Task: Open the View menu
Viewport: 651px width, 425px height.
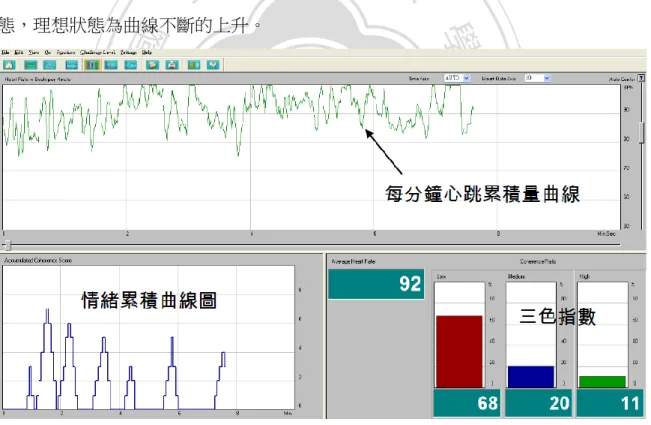Action: [34, 52]
